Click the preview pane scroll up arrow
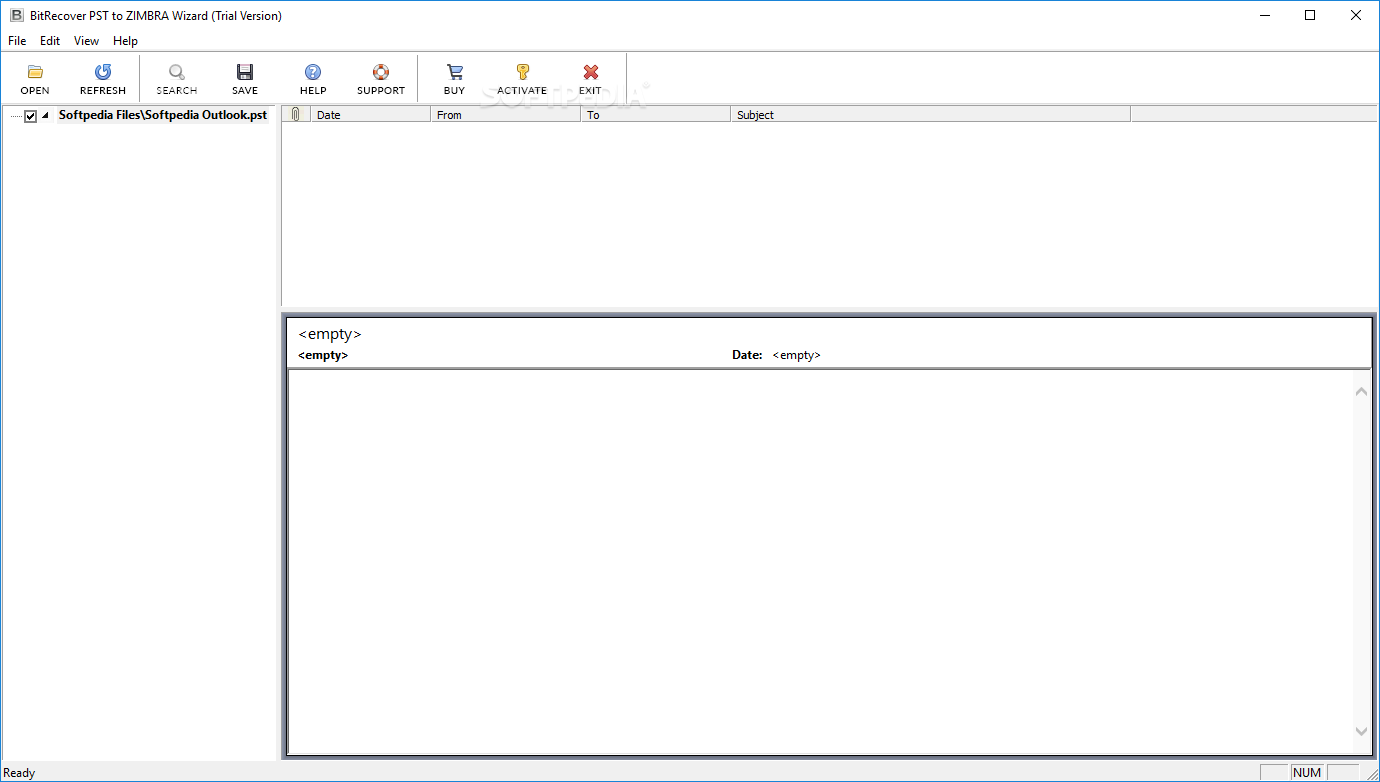1380x782 pixels. [1361, 391]
